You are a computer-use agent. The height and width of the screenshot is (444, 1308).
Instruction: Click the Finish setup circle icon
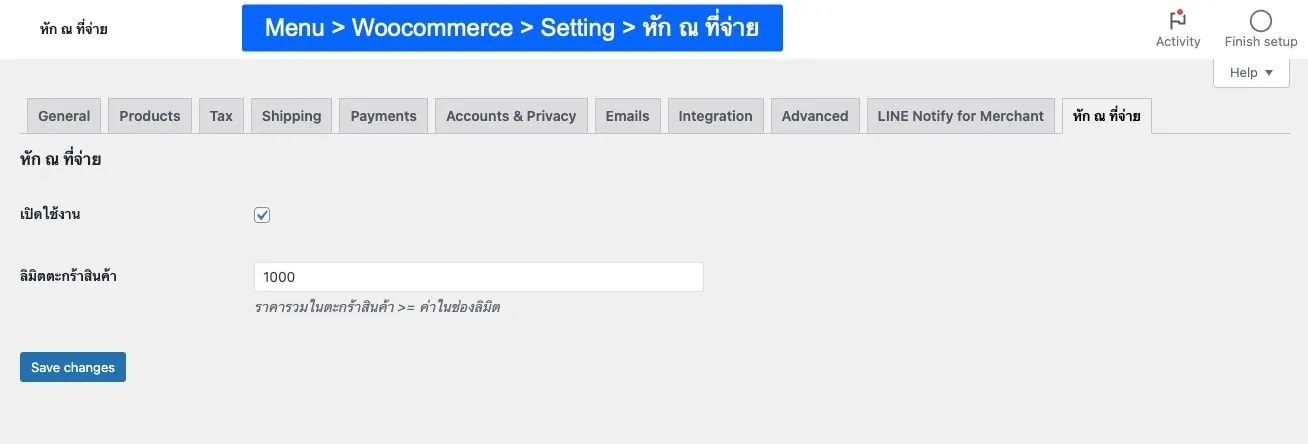[1261, 20]
